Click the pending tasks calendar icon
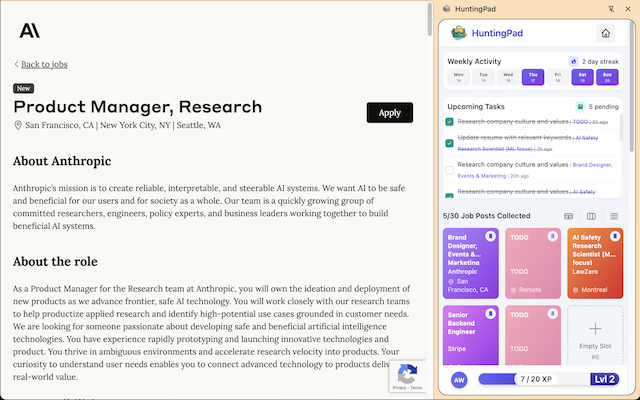This screenshot has width=640, height=400. 580,106
